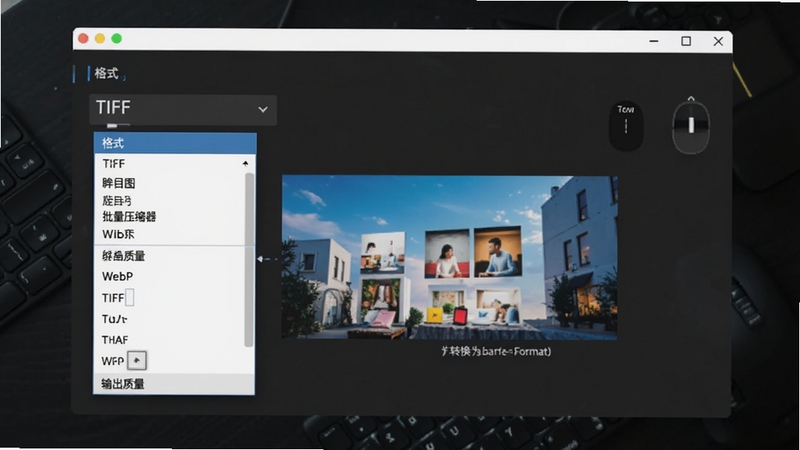Select the TIFF entry beside the up arrow
The image size is (800, 450).
coord(113,164)
